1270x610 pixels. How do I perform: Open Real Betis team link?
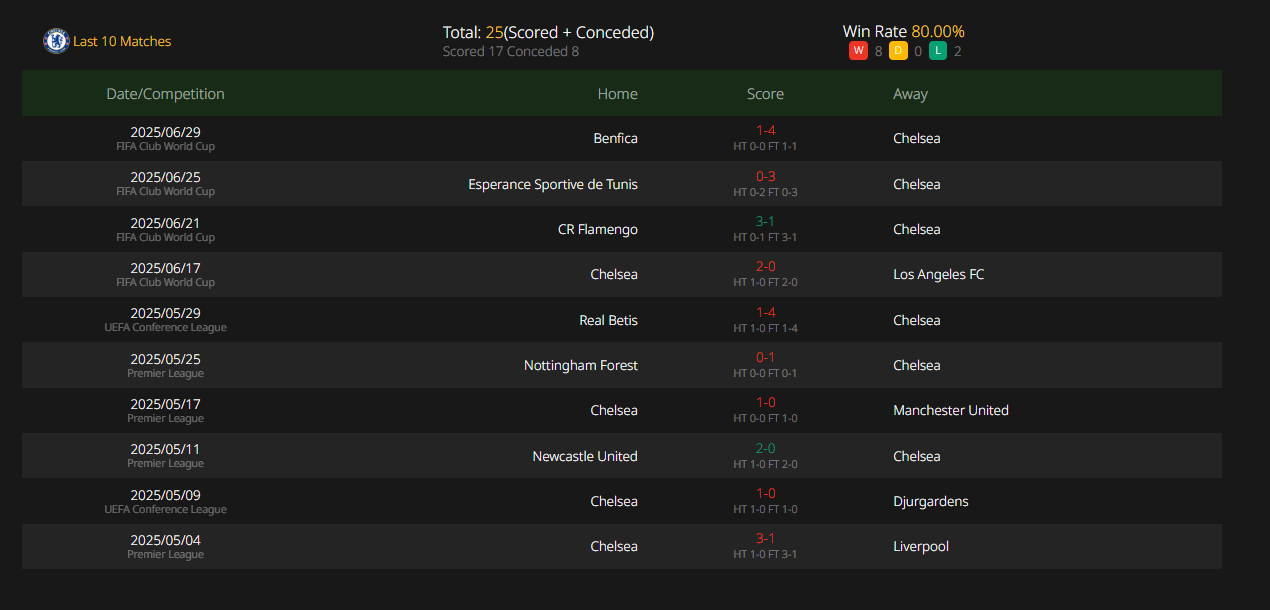tap(609, 320)
